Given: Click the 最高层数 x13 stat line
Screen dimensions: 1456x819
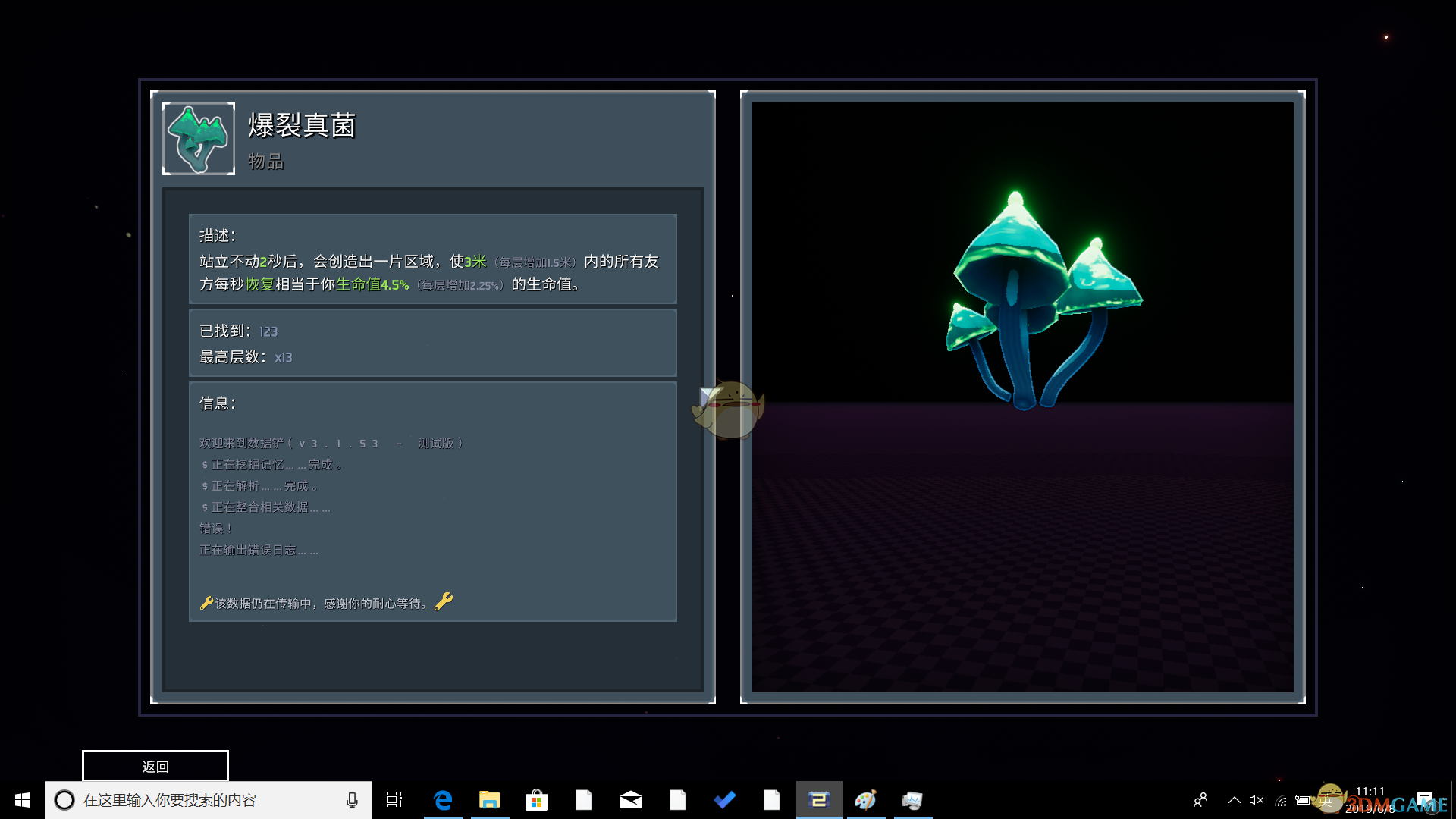Looking at the screenshot, I should (246, 356).
